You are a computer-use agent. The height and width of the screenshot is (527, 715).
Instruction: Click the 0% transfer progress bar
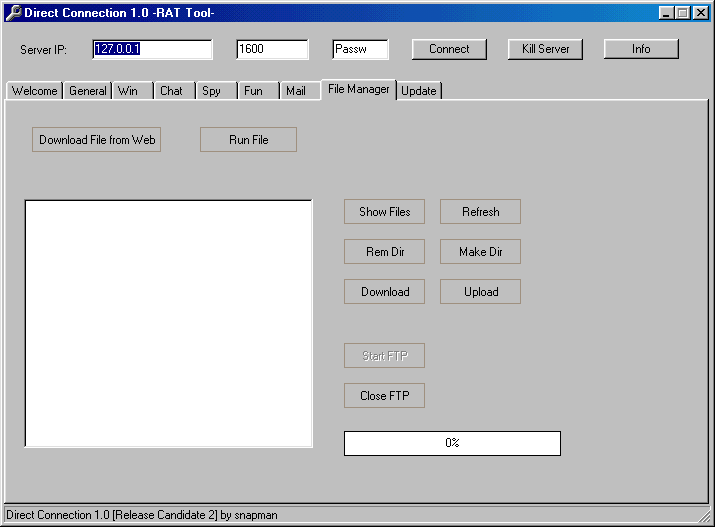tap(452, 443)
